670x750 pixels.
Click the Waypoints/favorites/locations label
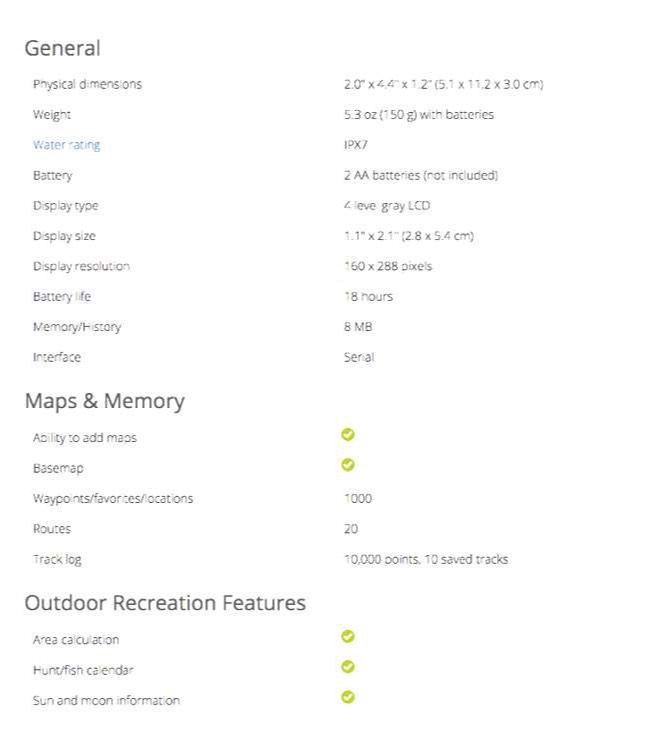tap(113, 498)
